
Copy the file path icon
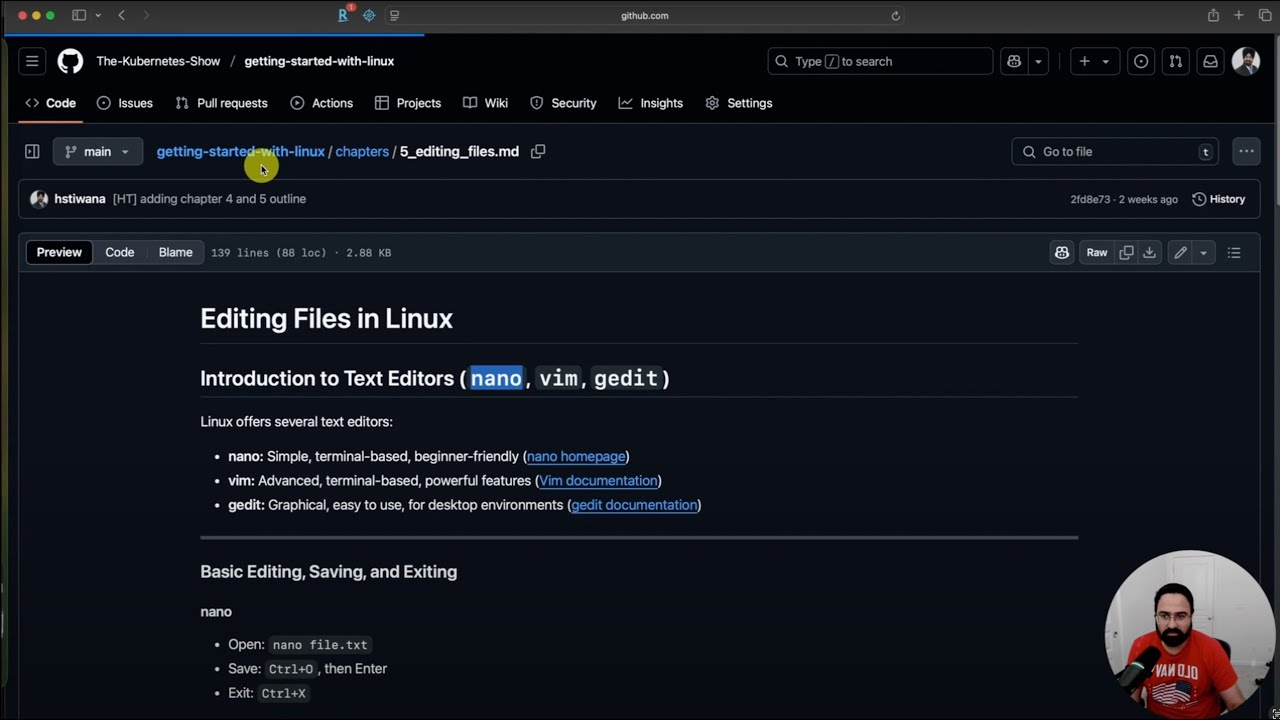click(538, 152)
